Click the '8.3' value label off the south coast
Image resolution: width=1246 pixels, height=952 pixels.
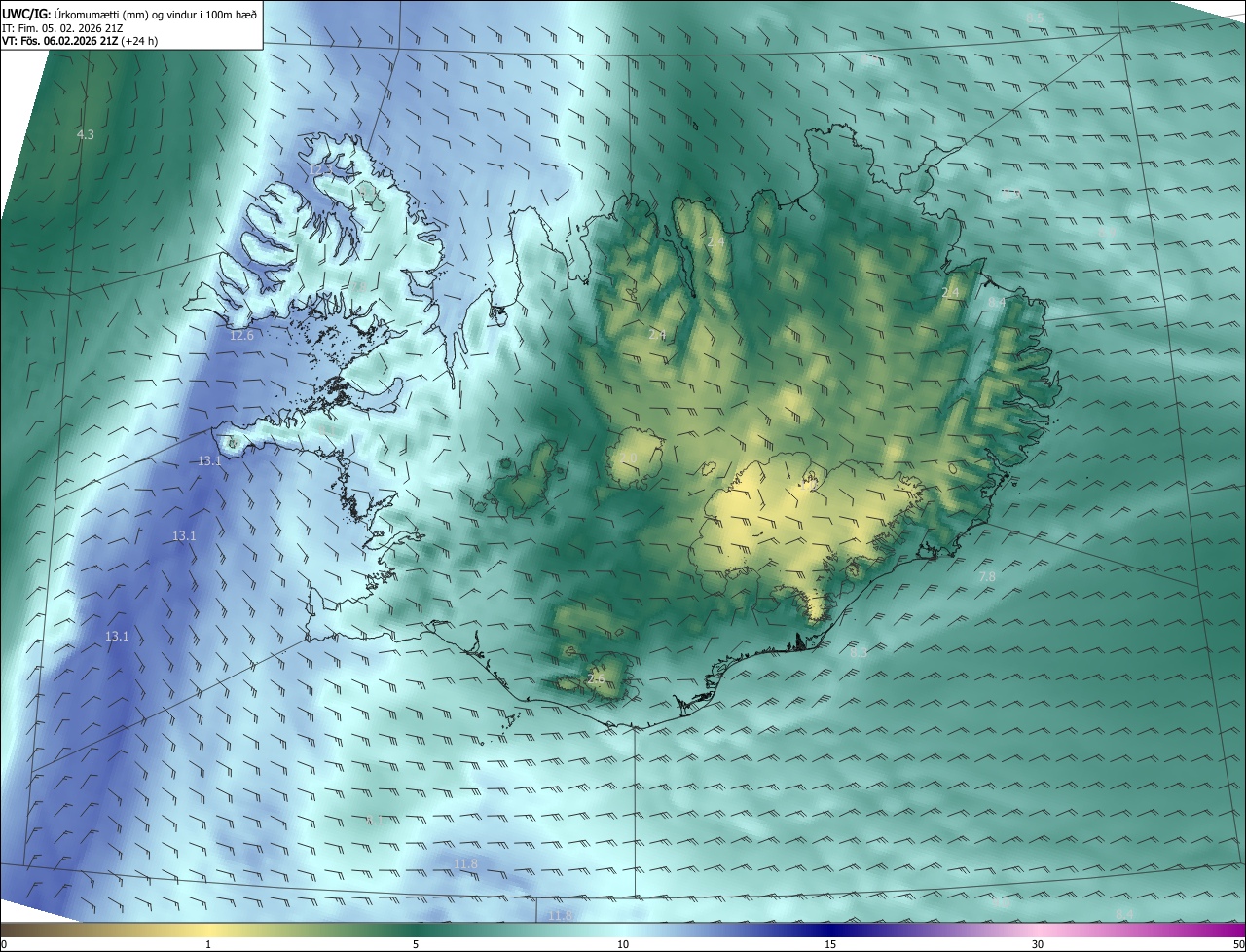click(858, 653)
